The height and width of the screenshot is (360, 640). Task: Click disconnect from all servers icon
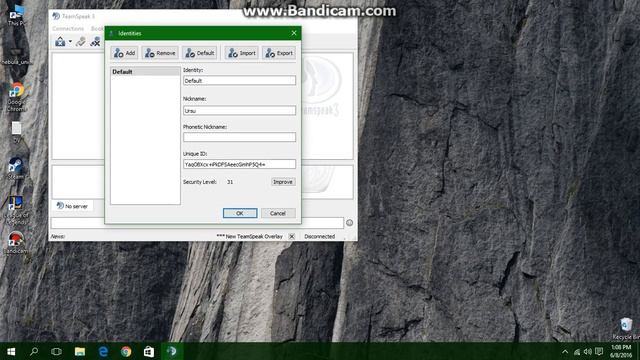95,42
